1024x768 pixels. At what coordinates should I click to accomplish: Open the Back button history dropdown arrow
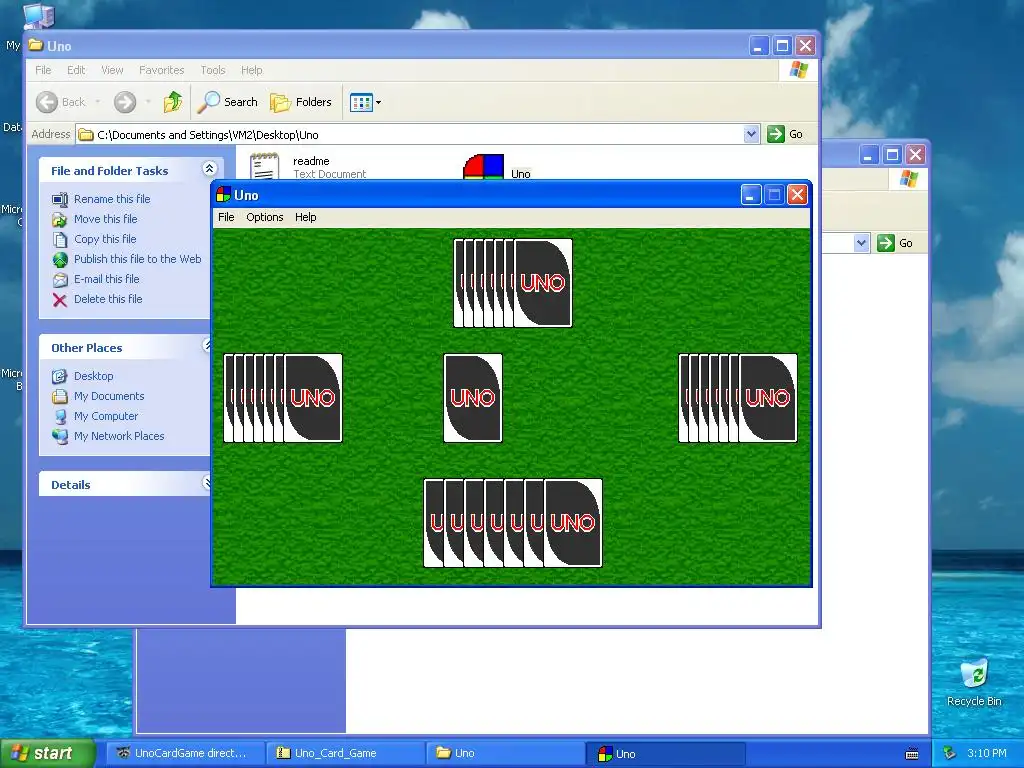tap(98, 102)
